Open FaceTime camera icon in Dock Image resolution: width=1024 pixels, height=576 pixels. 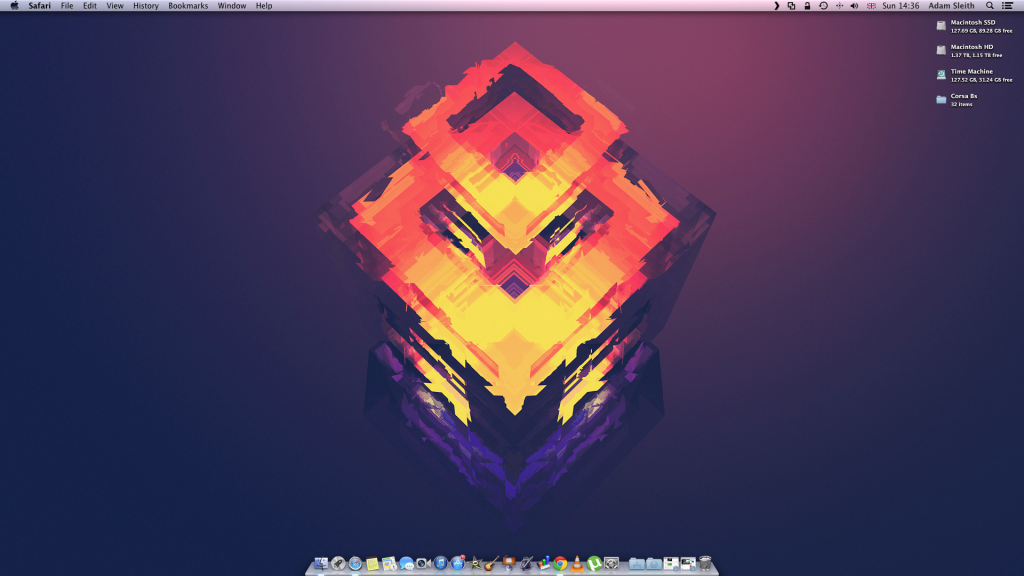(423, 563)
